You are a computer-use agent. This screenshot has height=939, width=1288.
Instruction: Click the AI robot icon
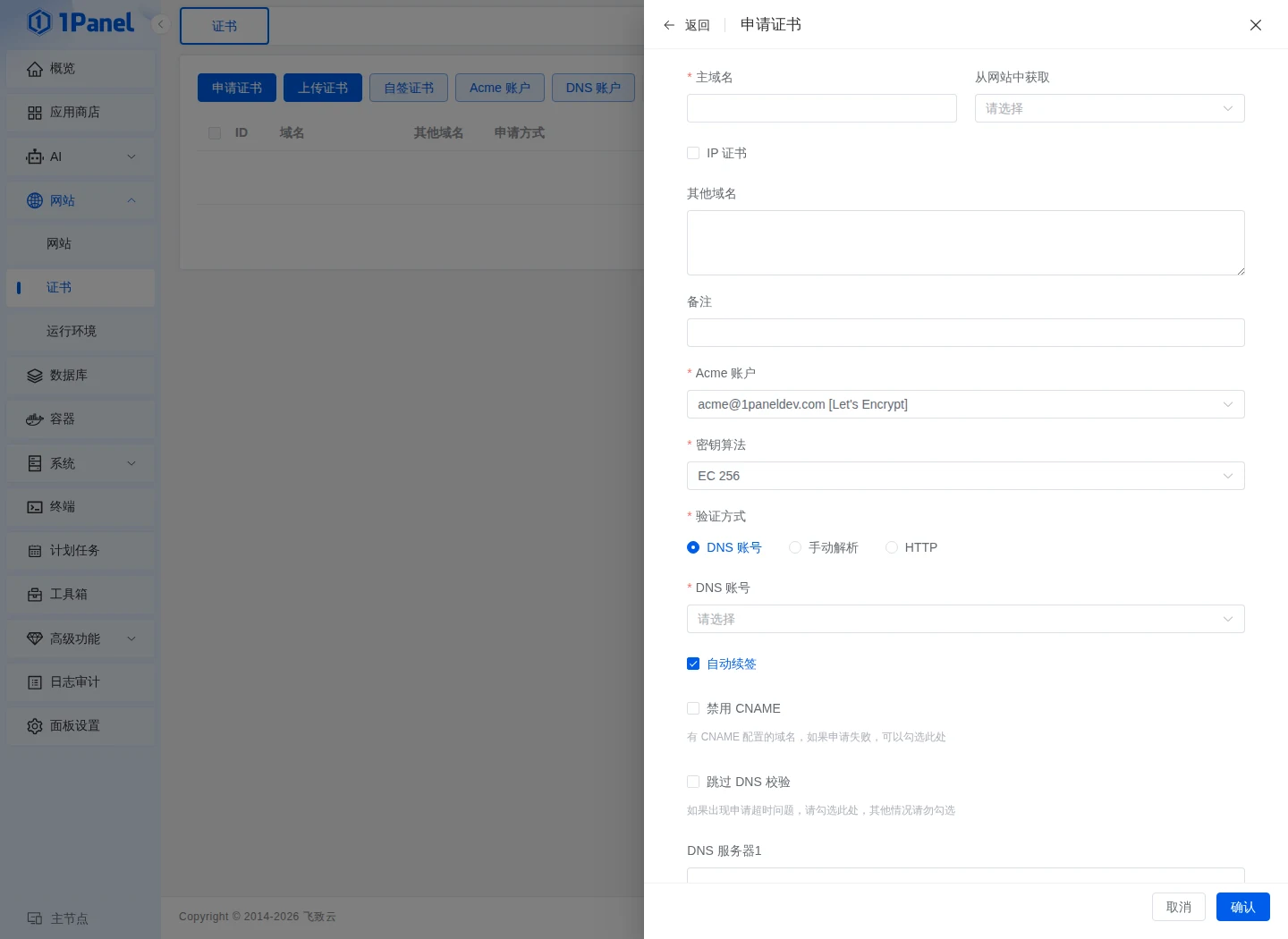35,156
